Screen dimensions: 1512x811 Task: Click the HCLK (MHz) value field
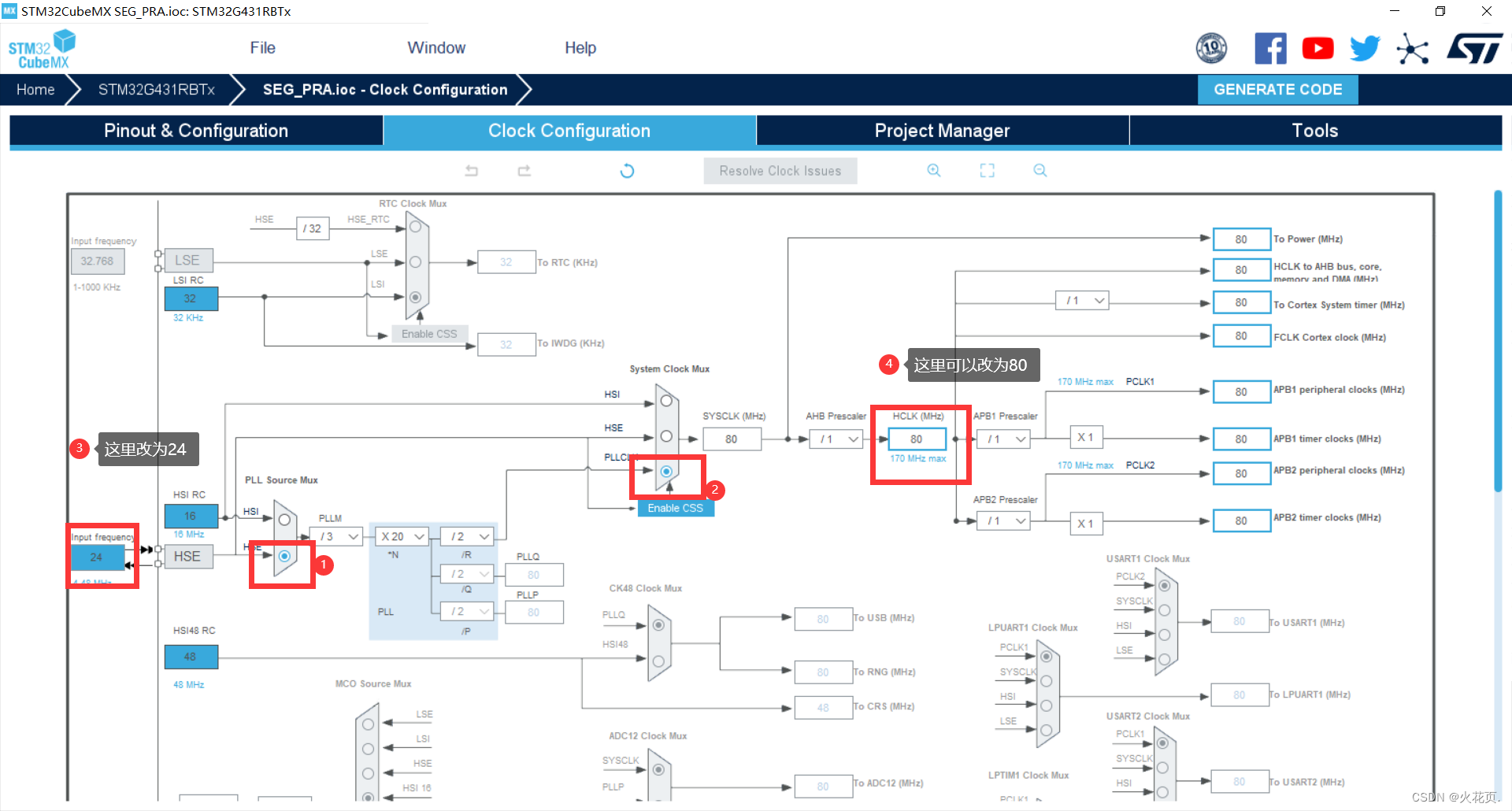pos(917,439)
